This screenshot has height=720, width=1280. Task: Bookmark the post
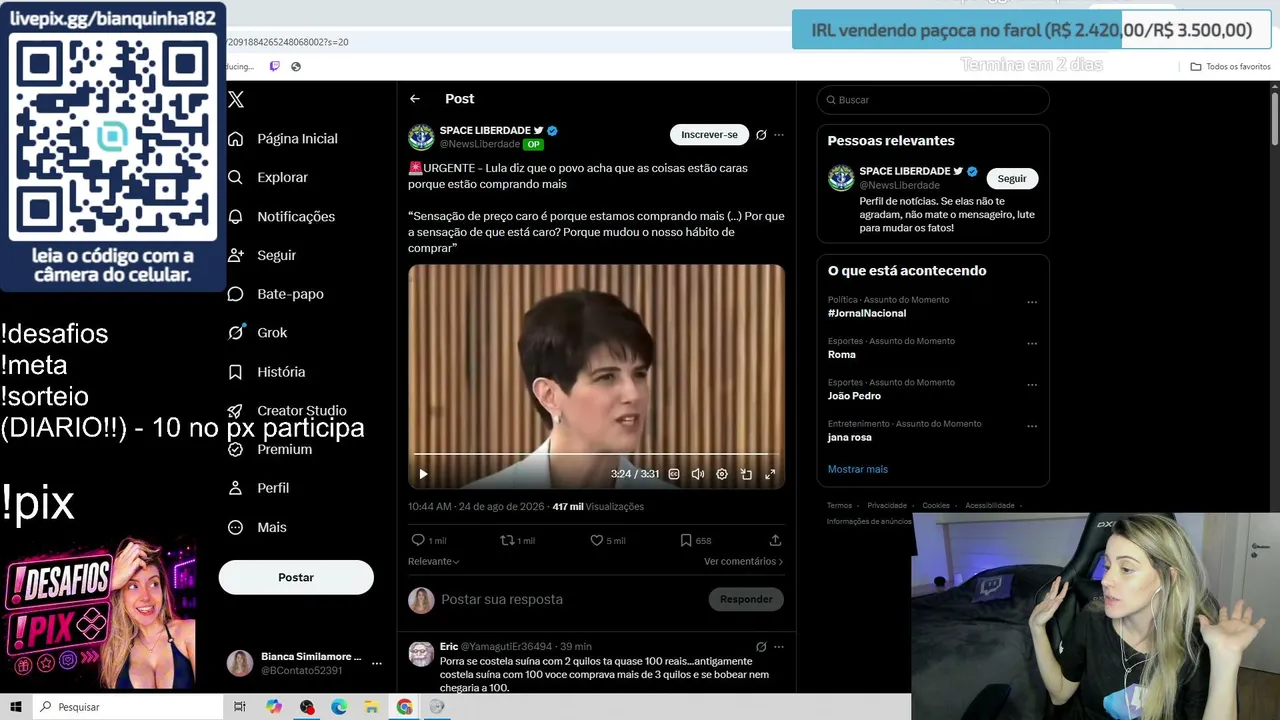coord(686,540)
